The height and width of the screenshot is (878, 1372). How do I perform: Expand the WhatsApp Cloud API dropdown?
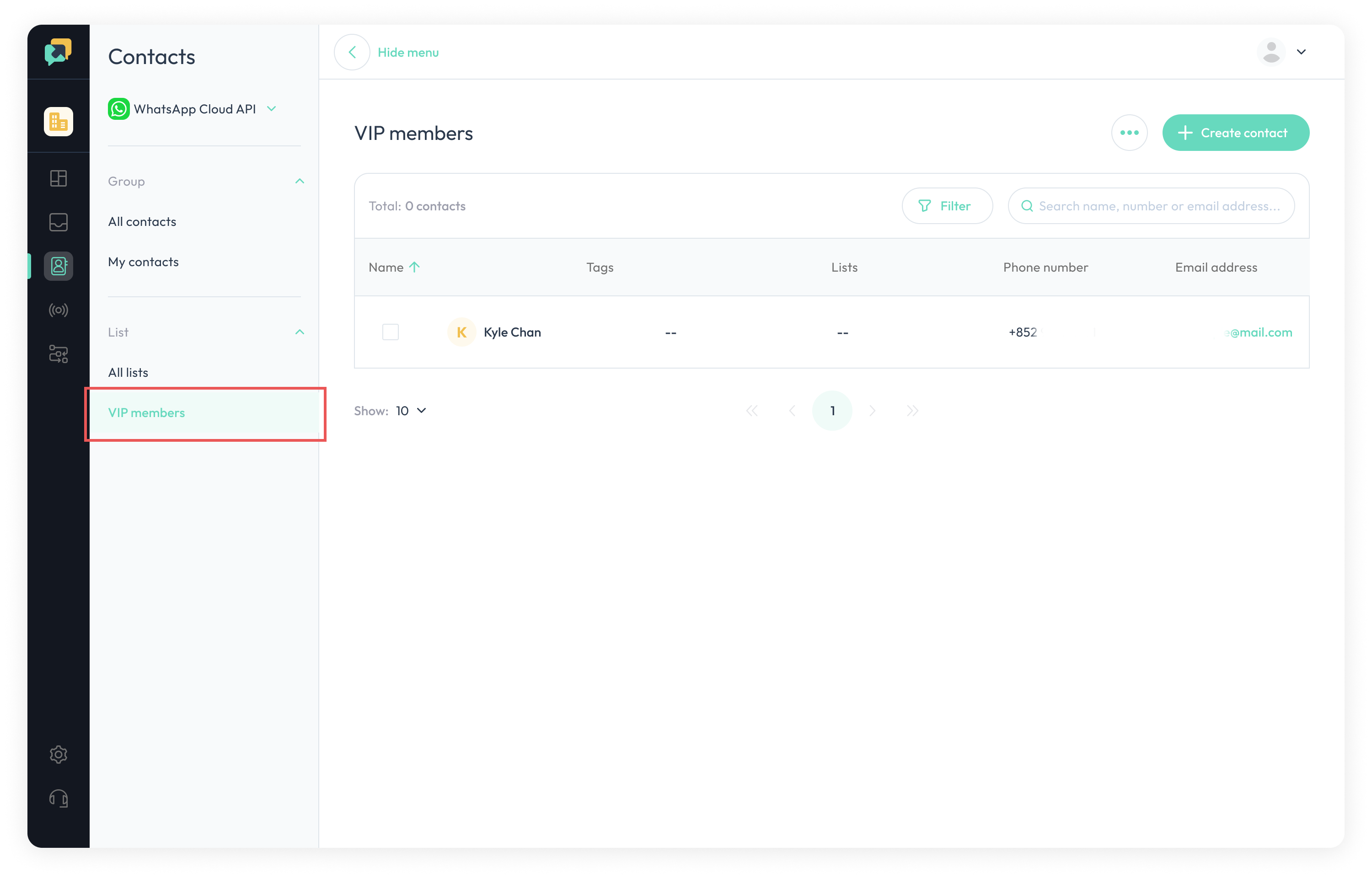pos(274,109)
